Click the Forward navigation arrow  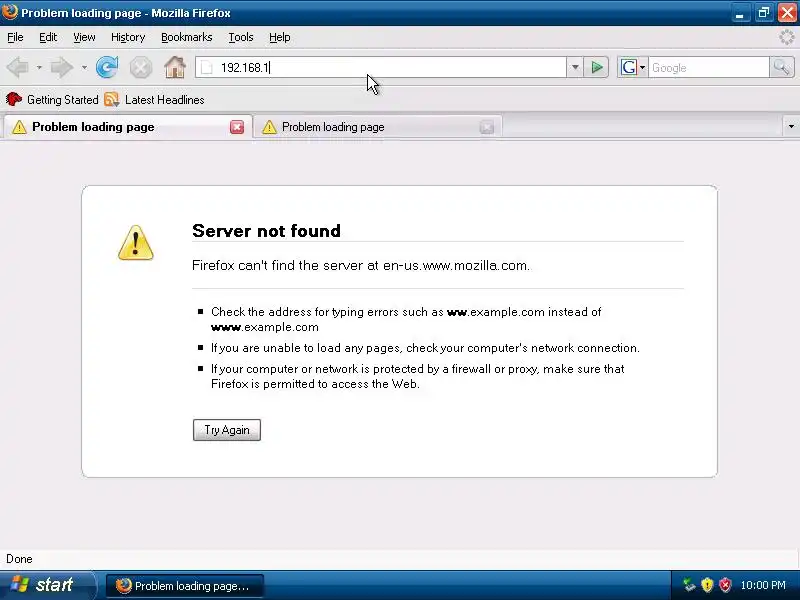coord(62,67)
